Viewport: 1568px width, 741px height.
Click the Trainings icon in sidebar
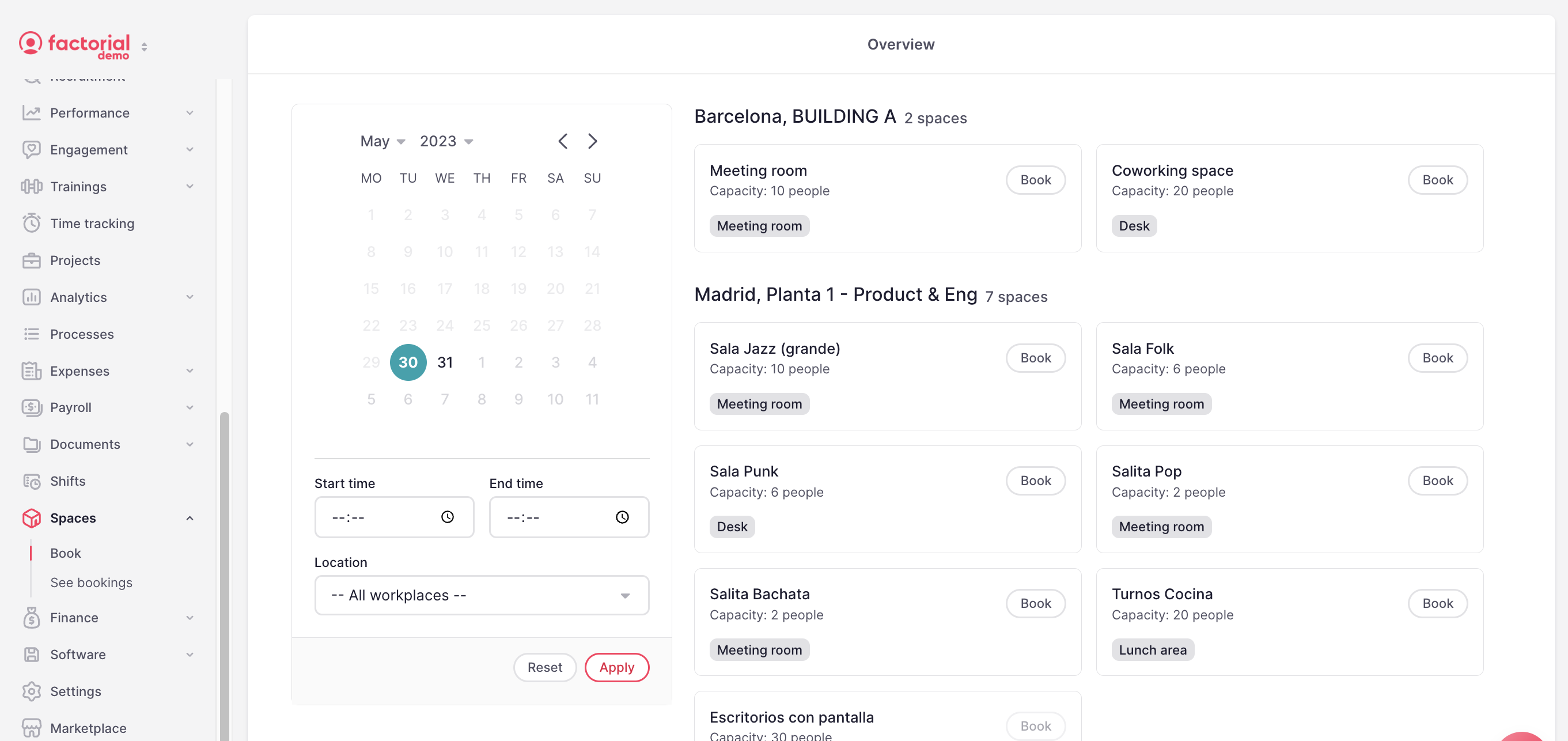pos(31,186)
